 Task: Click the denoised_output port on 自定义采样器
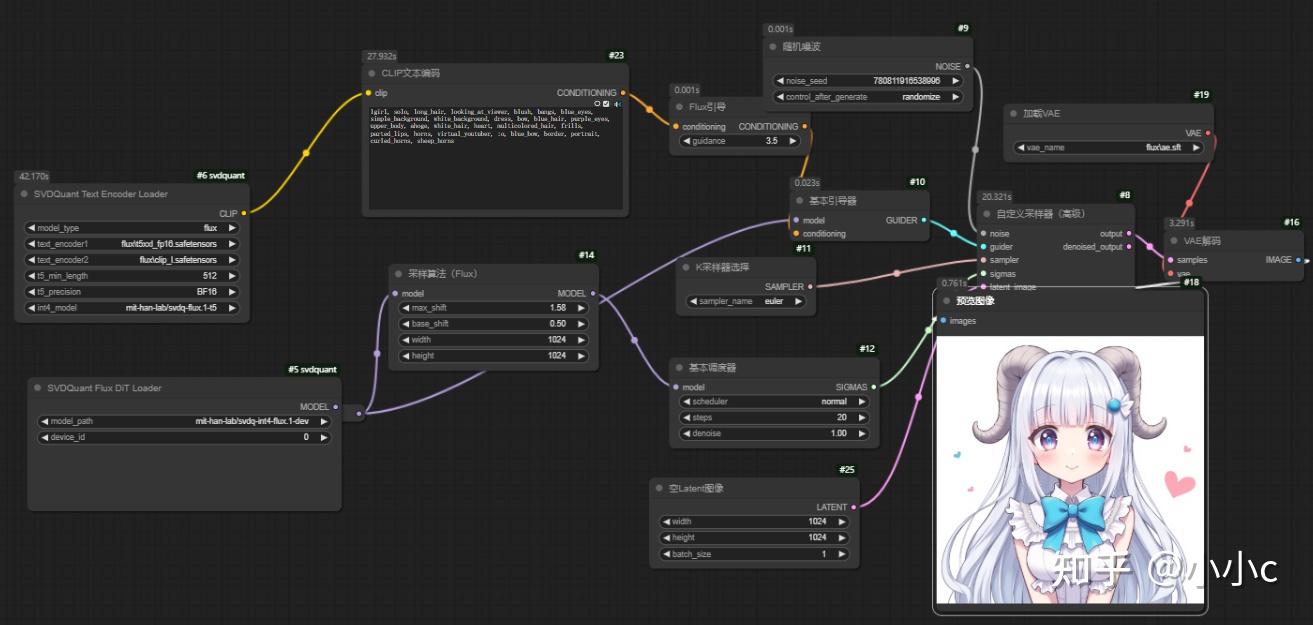[x=1128, y=246]
